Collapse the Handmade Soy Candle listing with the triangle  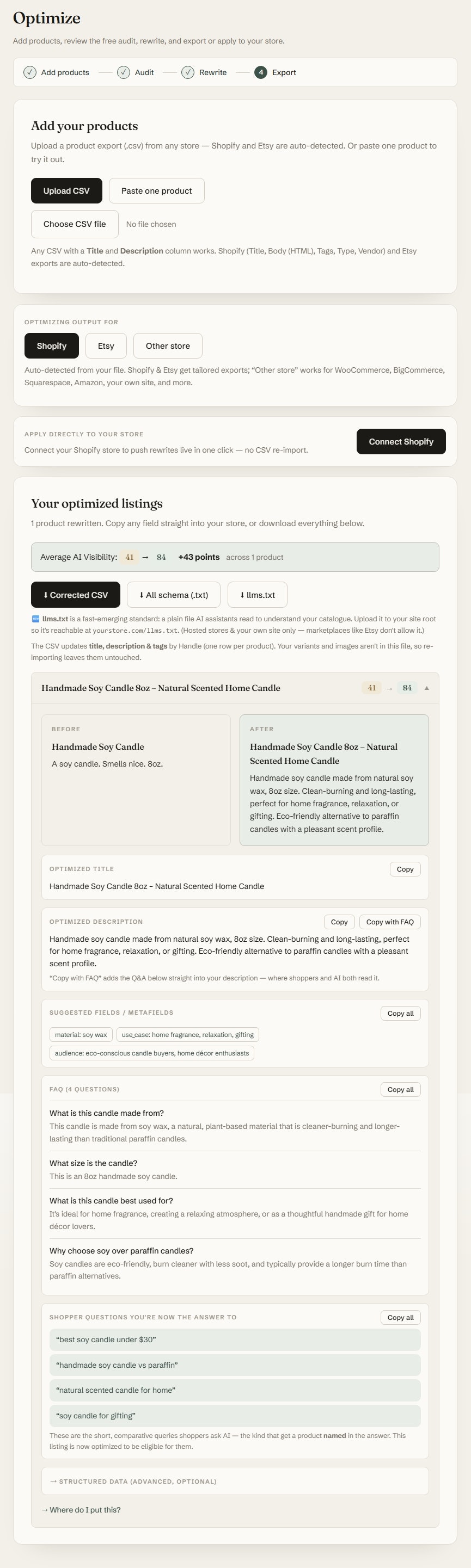[426, 688]
